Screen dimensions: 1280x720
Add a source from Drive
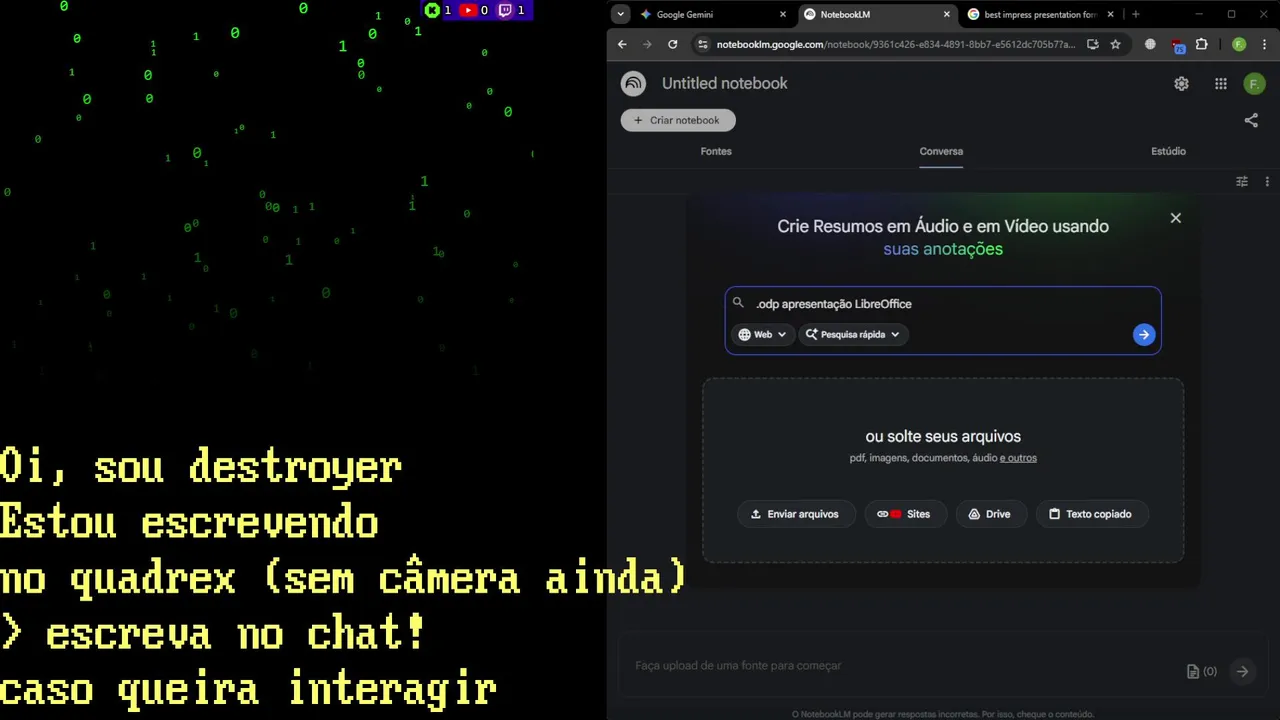[990, 514]
